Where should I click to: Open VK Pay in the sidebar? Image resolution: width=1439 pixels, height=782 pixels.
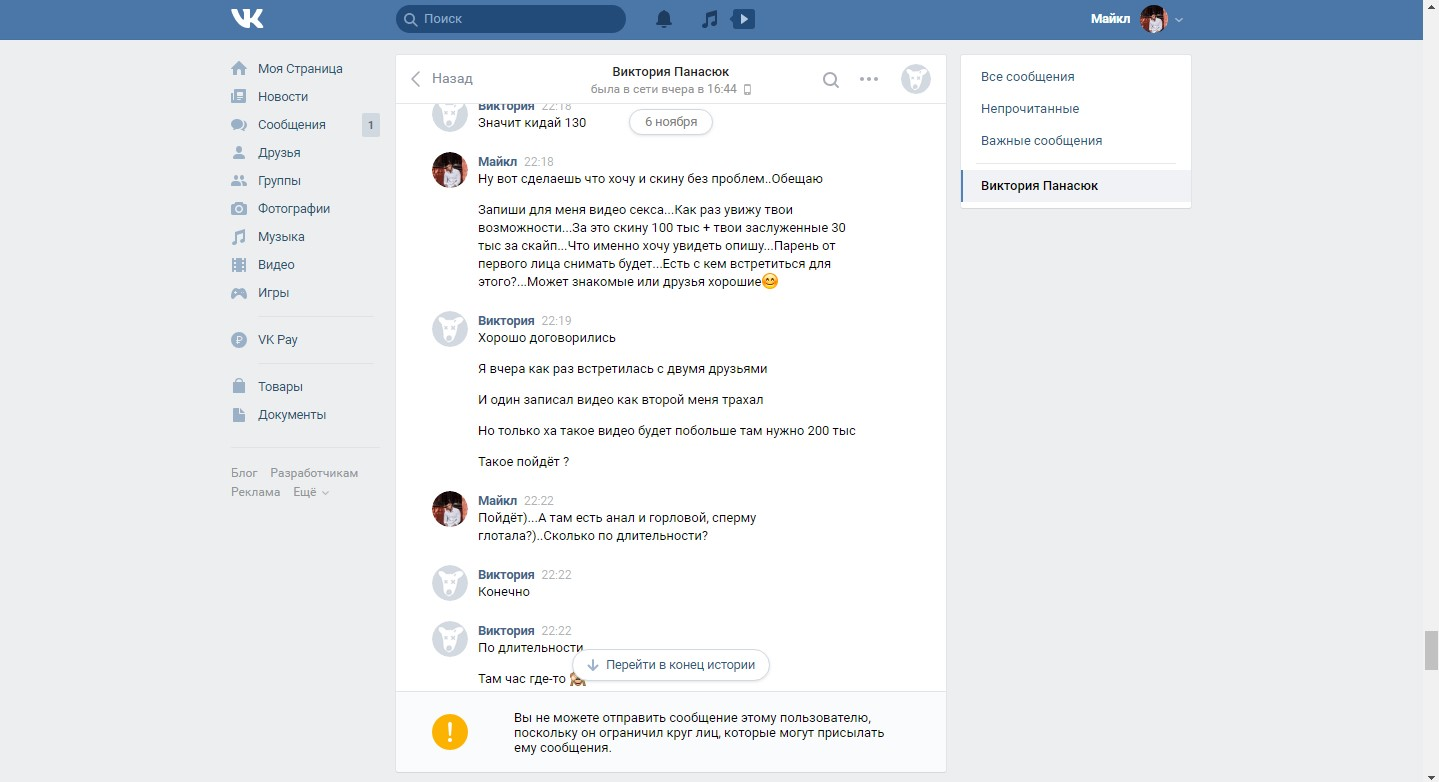click(277, 340)
